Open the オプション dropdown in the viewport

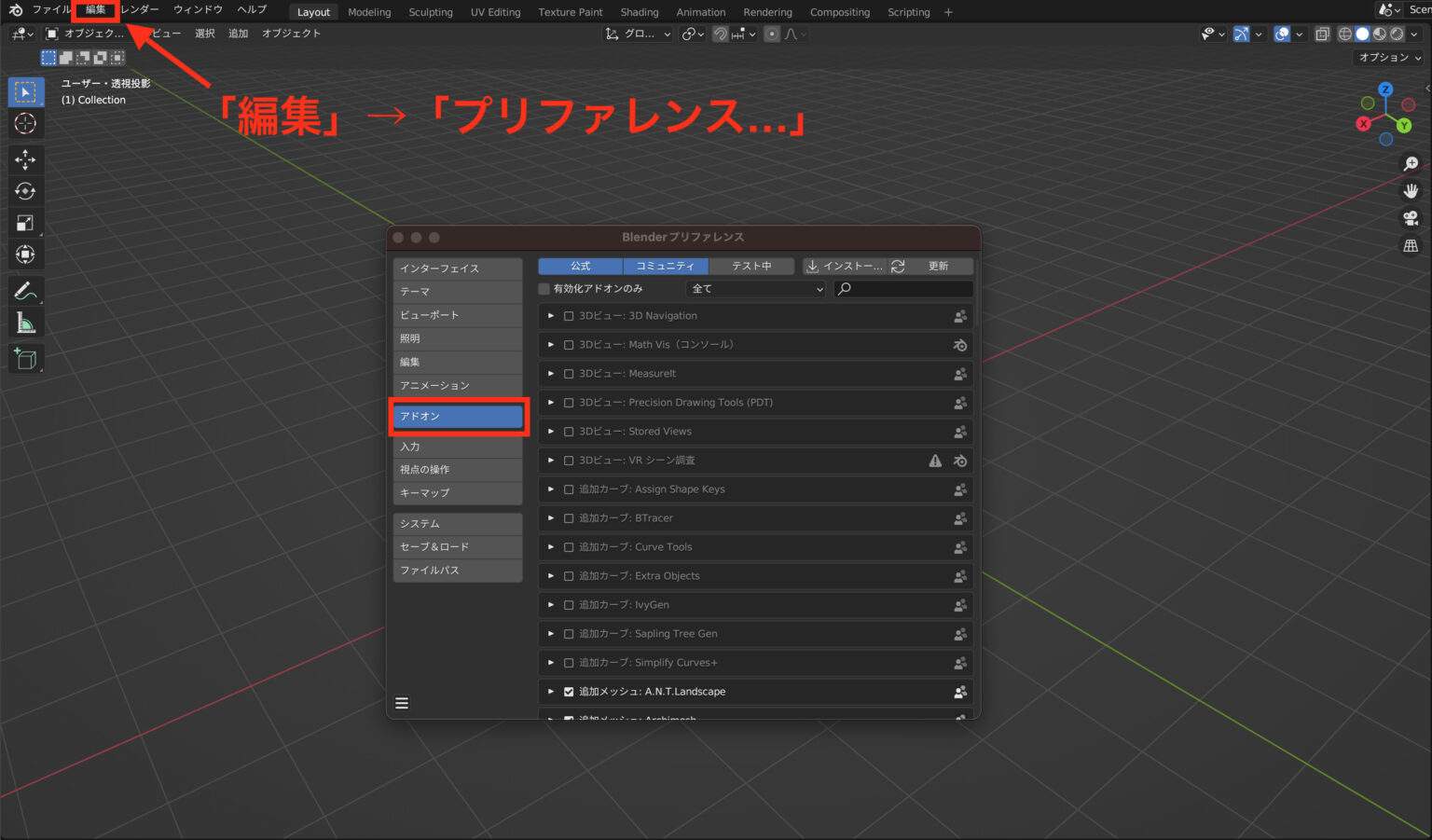click(1386, 57)
